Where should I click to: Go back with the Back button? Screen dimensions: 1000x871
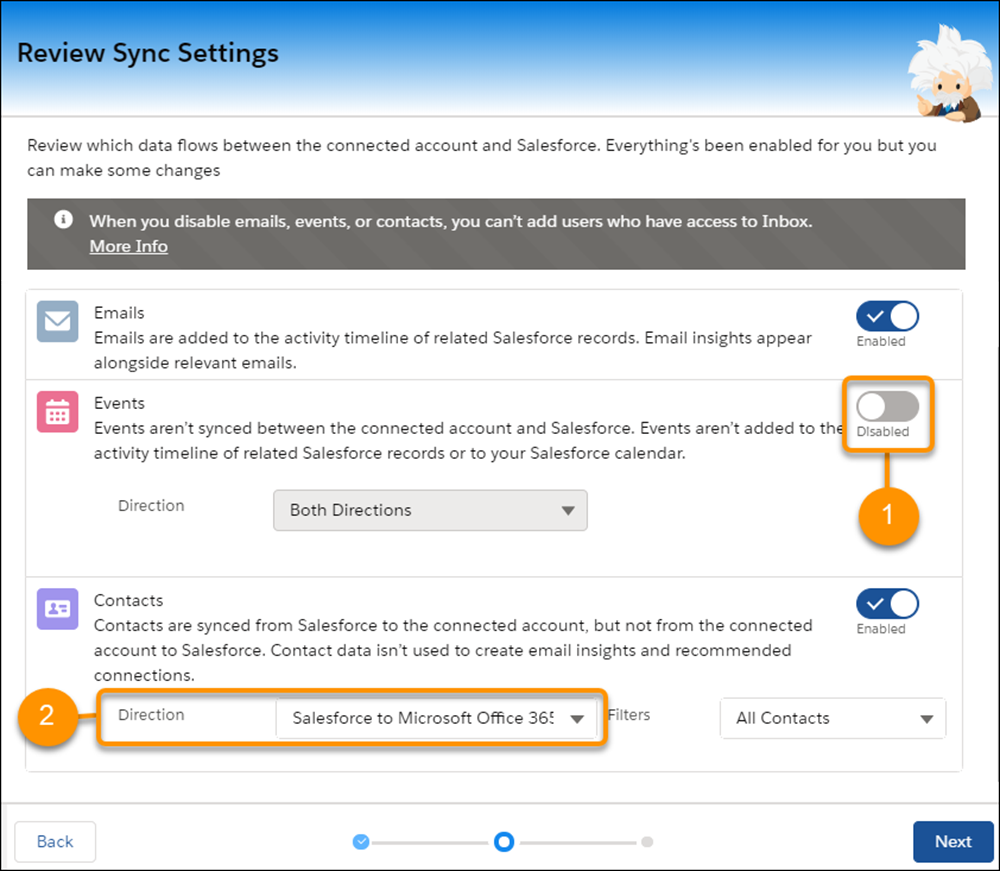[x=55, y=842]
